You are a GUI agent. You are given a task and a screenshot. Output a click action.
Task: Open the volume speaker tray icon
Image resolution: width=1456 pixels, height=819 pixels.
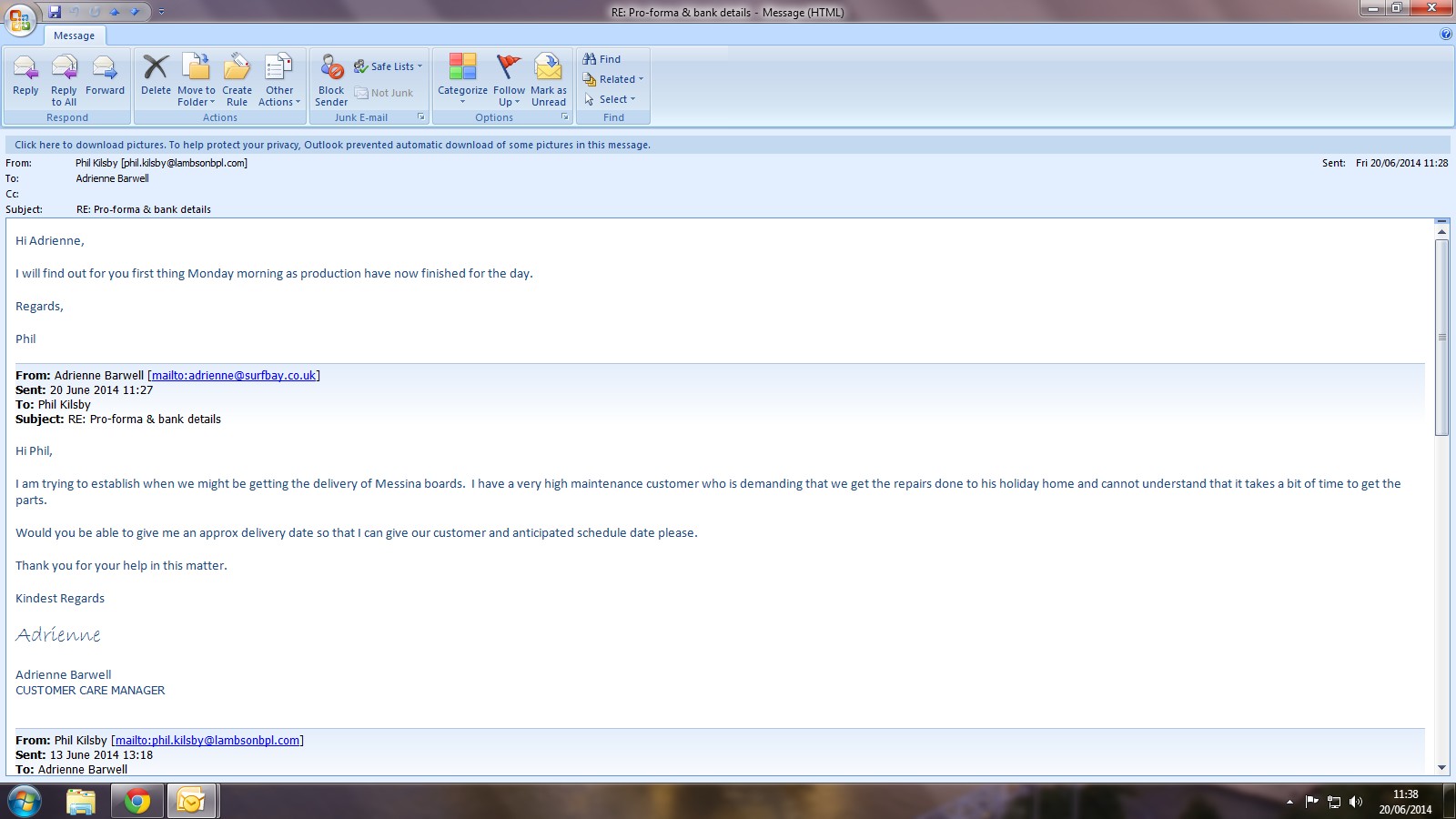(x=1356, y=802)
